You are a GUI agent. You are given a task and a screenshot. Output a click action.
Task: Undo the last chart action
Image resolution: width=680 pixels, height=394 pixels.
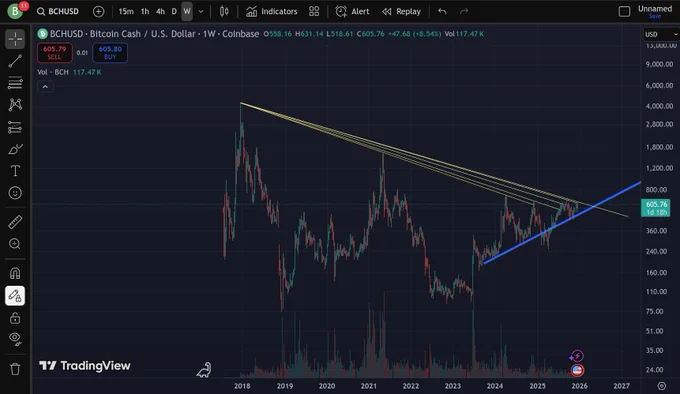(x=442, y=12)
